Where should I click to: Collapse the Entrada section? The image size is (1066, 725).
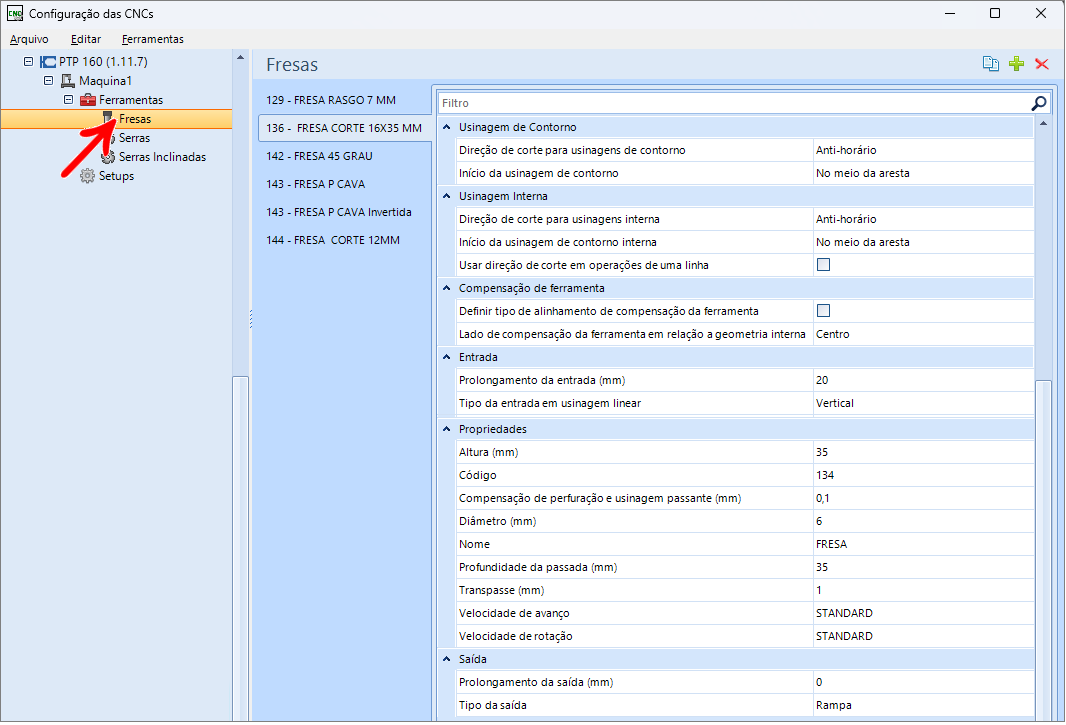point(447,357)
